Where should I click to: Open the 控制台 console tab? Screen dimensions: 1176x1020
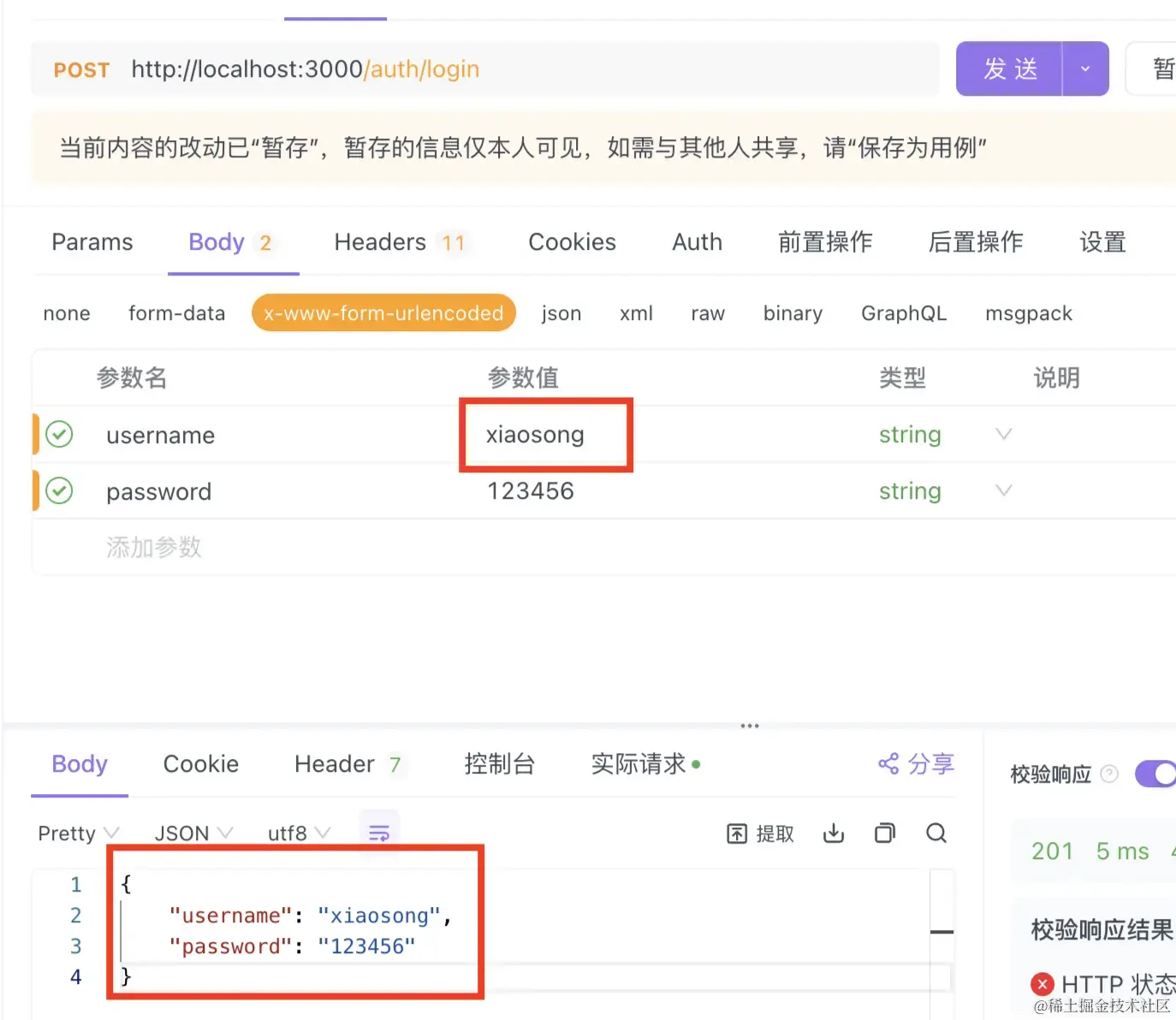[500, 764]
